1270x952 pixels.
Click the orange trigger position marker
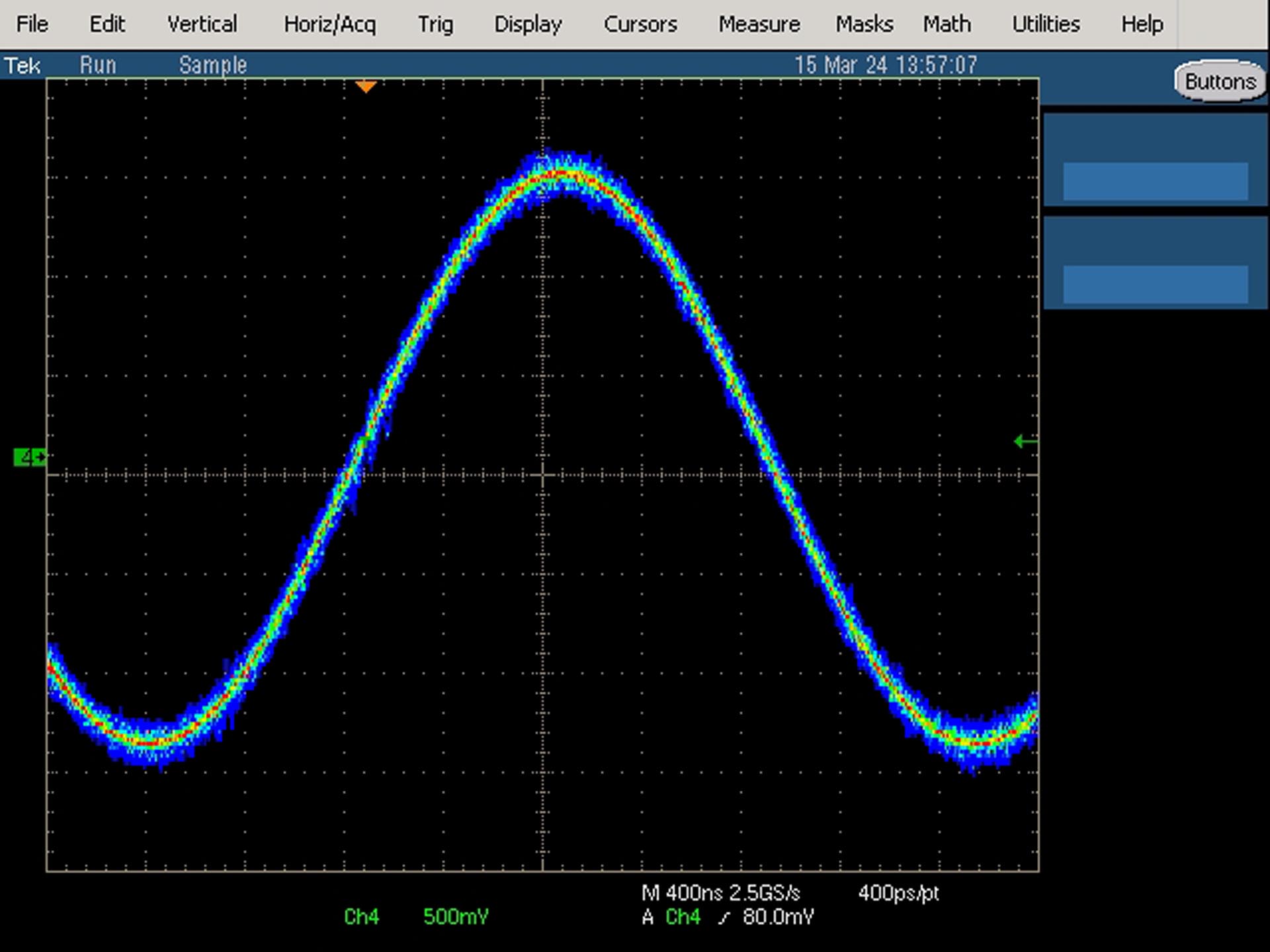(366, 87)
